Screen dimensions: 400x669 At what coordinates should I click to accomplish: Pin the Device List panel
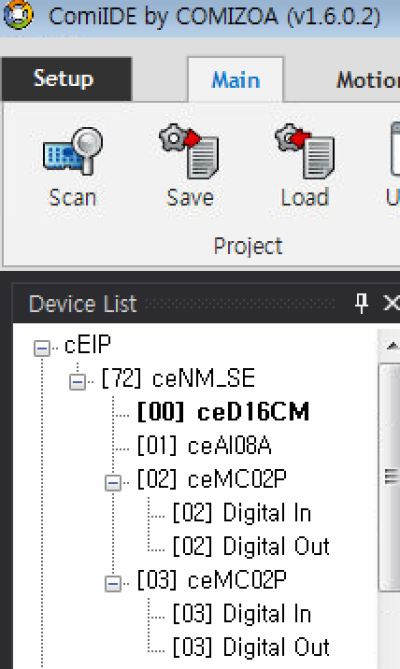tap(362, 303)
